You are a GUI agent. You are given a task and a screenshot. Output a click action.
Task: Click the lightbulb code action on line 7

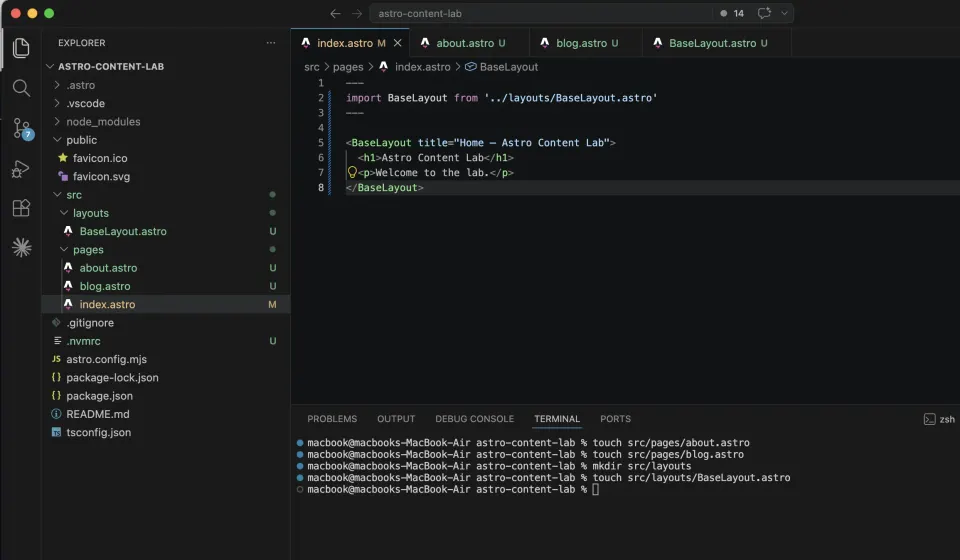(x=352, y=173)
